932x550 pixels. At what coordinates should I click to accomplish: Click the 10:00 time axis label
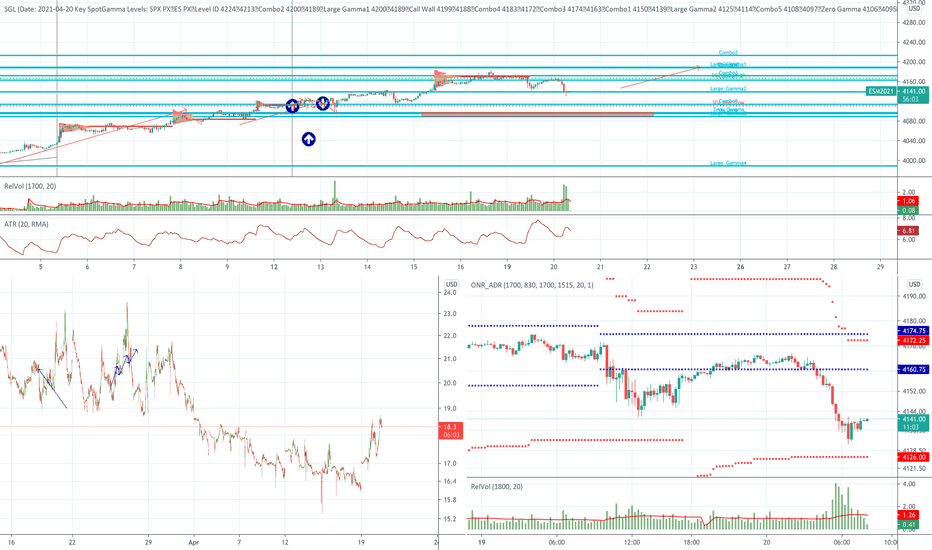(x=890, y=542)
